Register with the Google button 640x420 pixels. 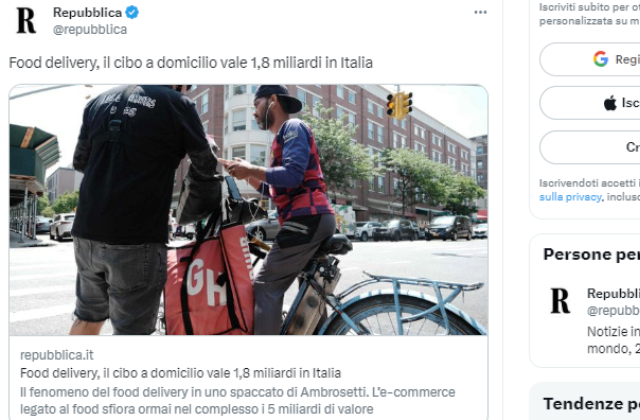click(590, 59)
